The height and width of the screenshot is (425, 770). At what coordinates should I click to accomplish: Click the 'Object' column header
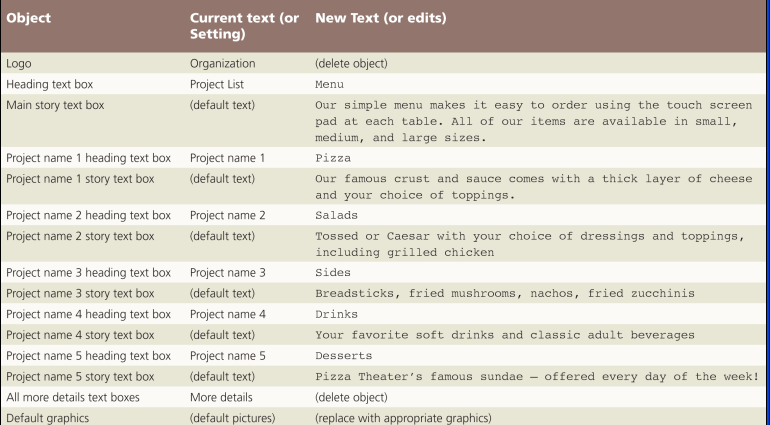click(x=29, y=19)
